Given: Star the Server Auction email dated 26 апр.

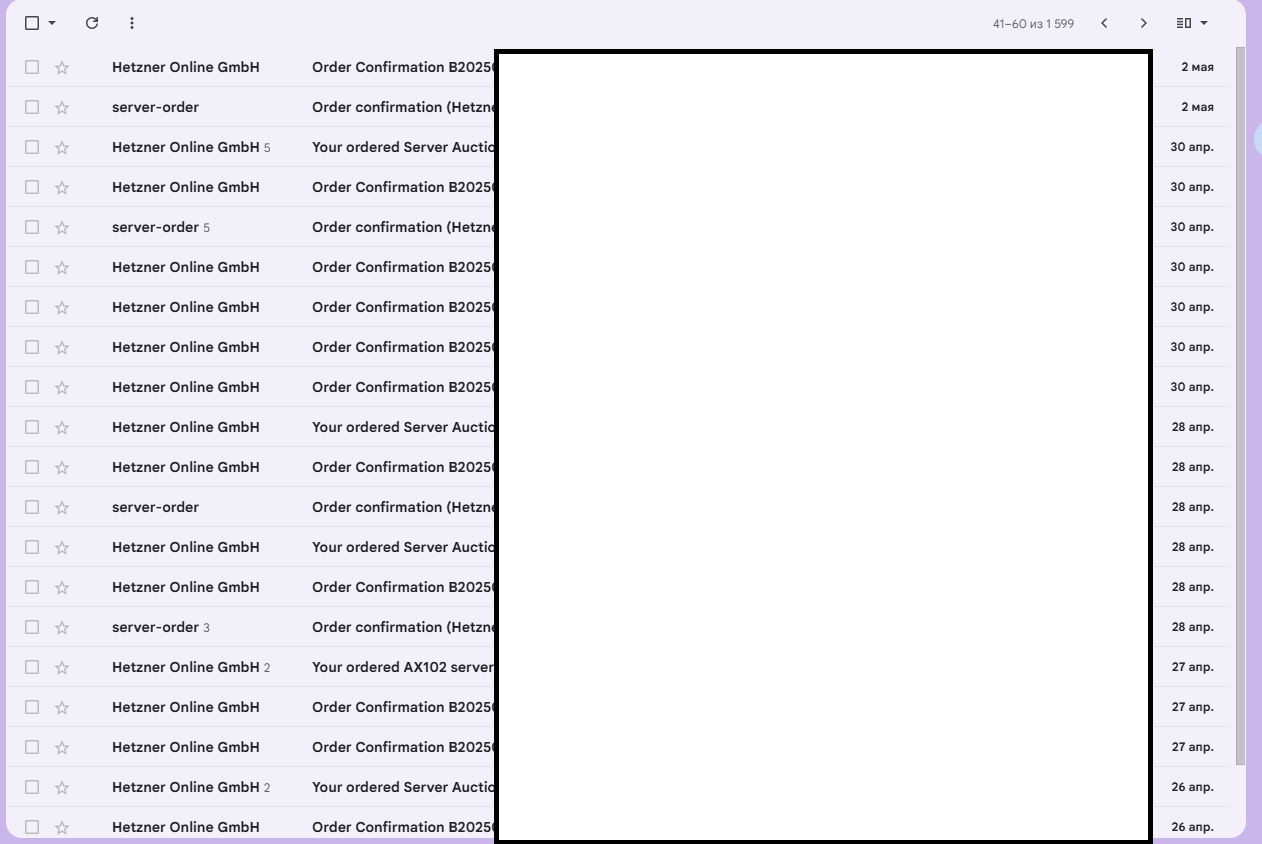Looking at the screenshot, I should click(62, 787).
